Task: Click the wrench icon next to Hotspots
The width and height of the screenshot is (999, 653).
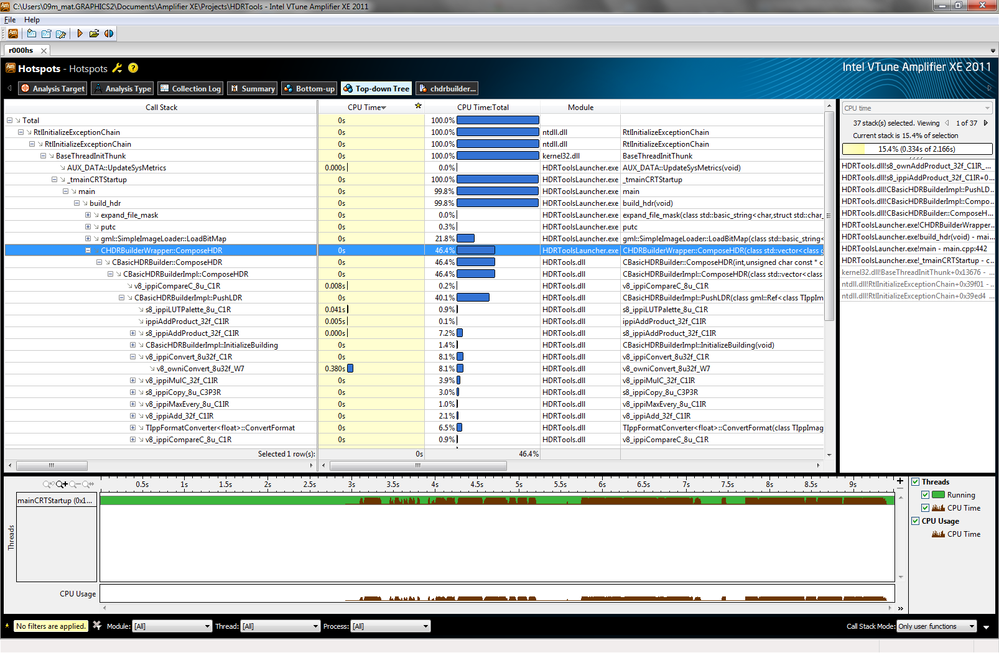Action: pyautogui.click(x=117, y=68)
